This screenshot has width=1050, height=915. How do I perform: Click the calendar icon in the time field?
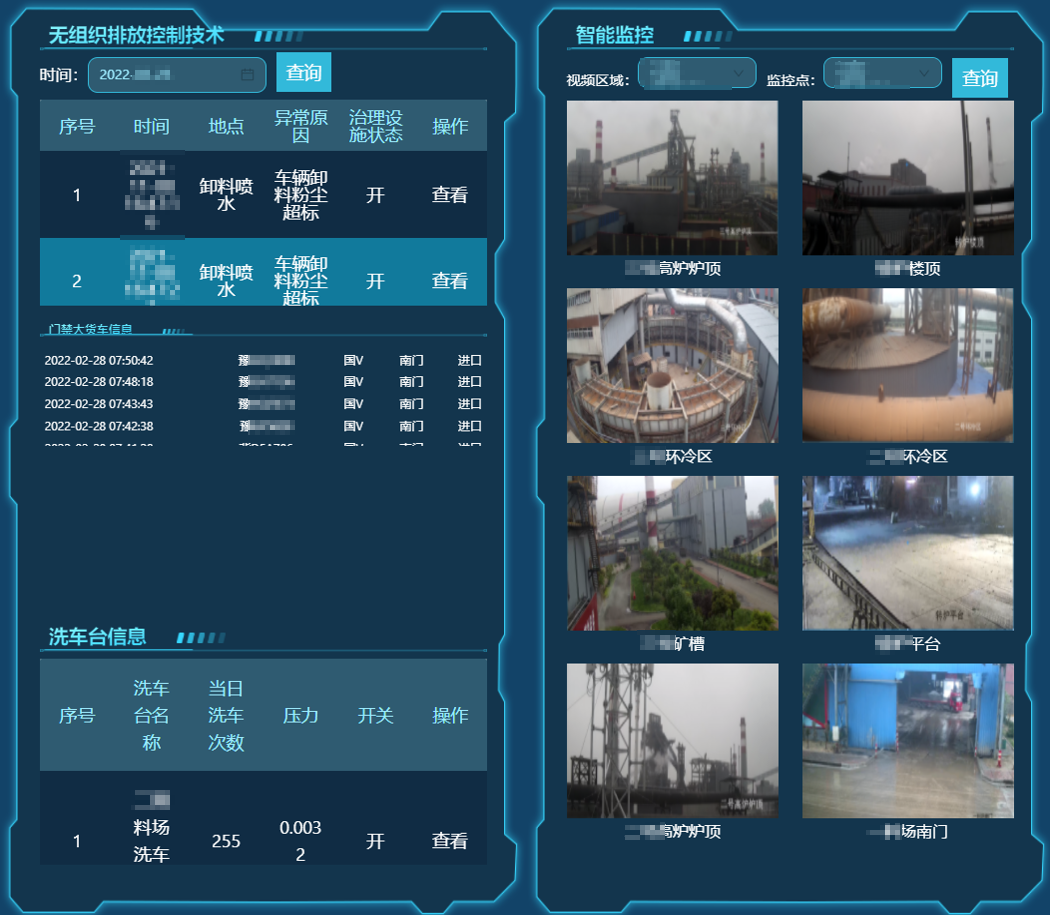point(247,74)
